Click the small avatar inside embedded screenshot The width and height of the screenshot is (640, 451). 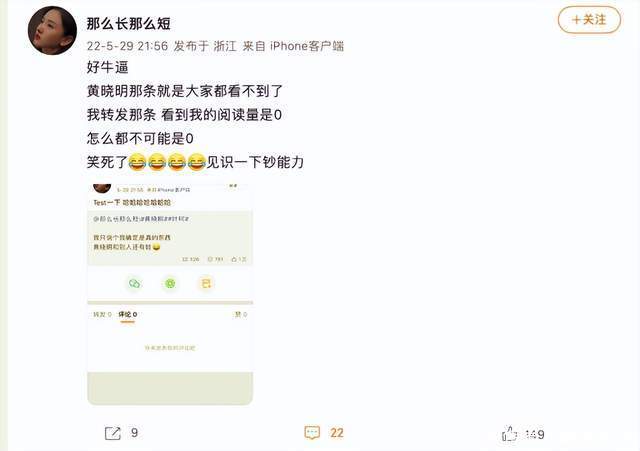point(102,188)
